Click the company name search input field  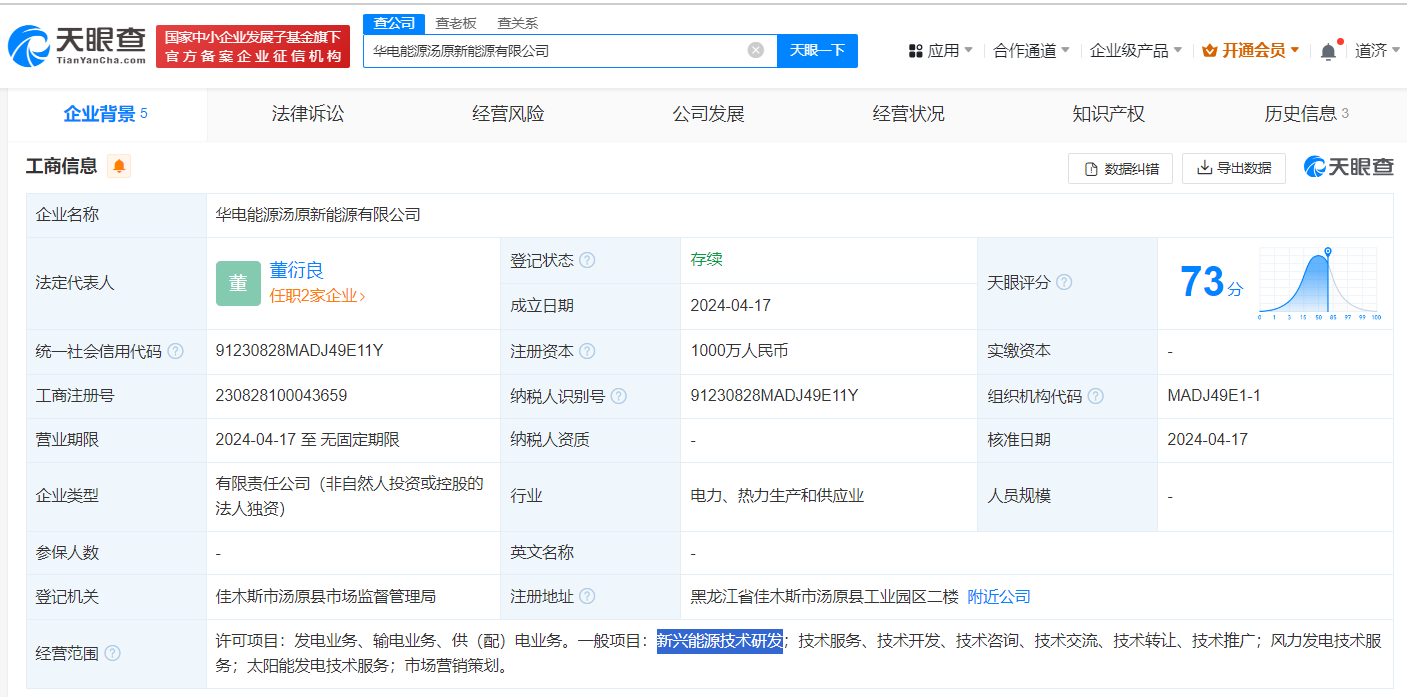pyautogui.click(x=555, y=50)
